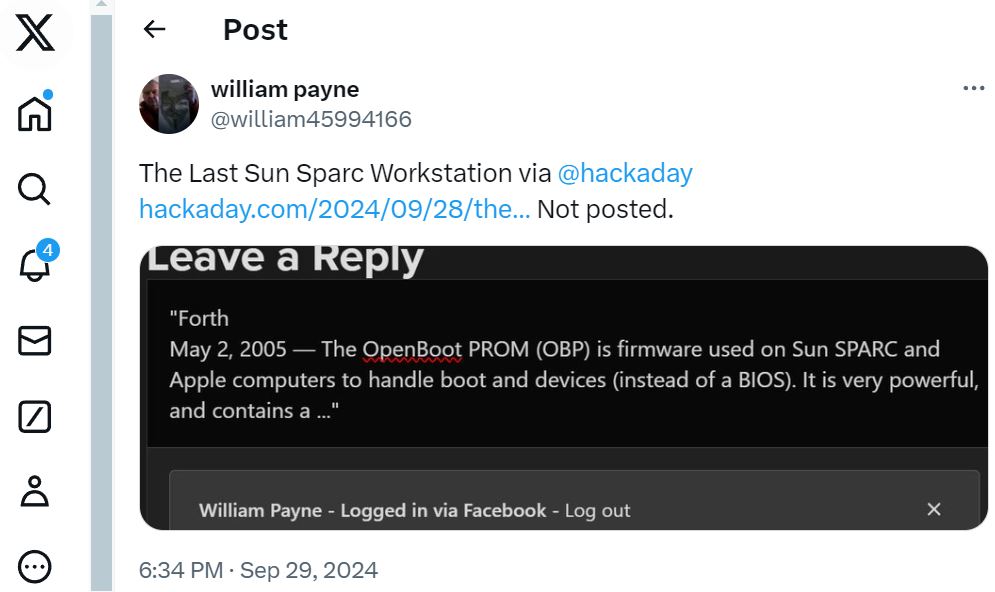Click the 6:34 PM Sep 29, 2024 timestamp
This screenshot has height=592, width=995.
click(x=258, y=570)
